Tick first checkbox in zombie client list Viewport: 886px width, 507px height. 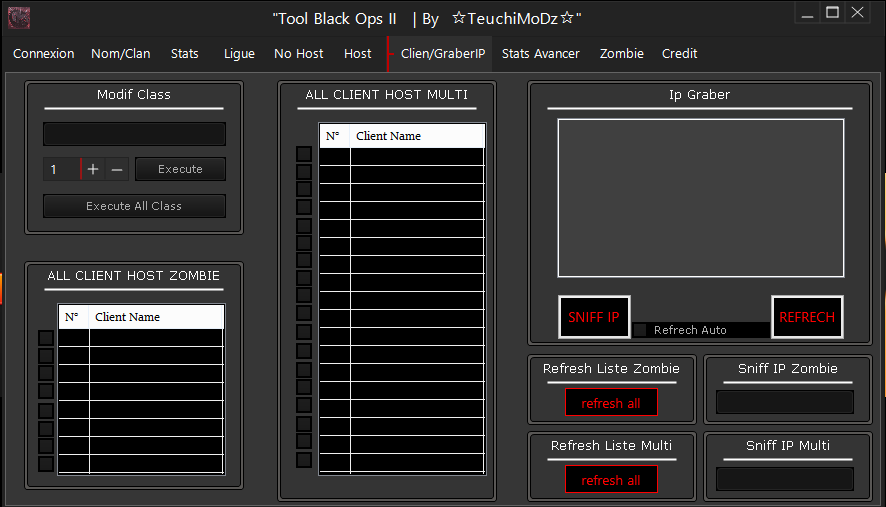pyautogui.click(x=46, y=338)
